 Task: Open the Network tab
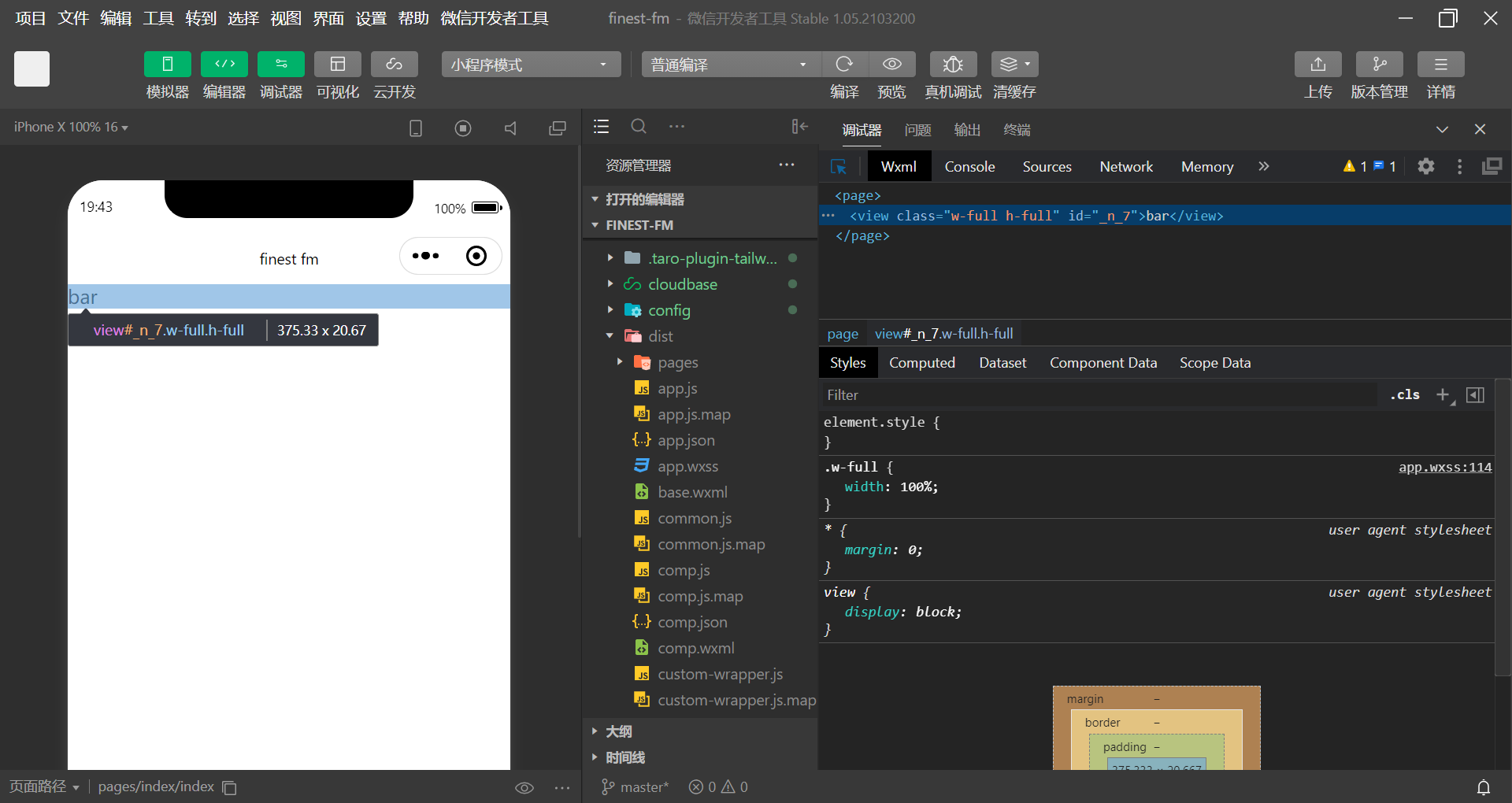(1126, 166)
